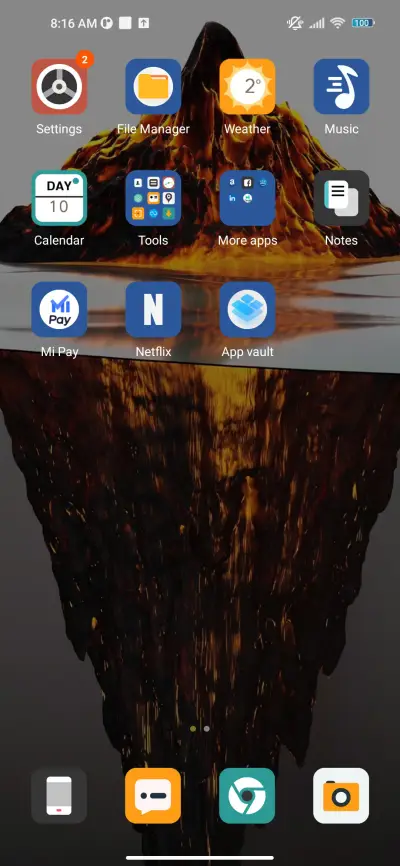
Task: Launch Chrome browser from the dock
Action: (247, 795)
